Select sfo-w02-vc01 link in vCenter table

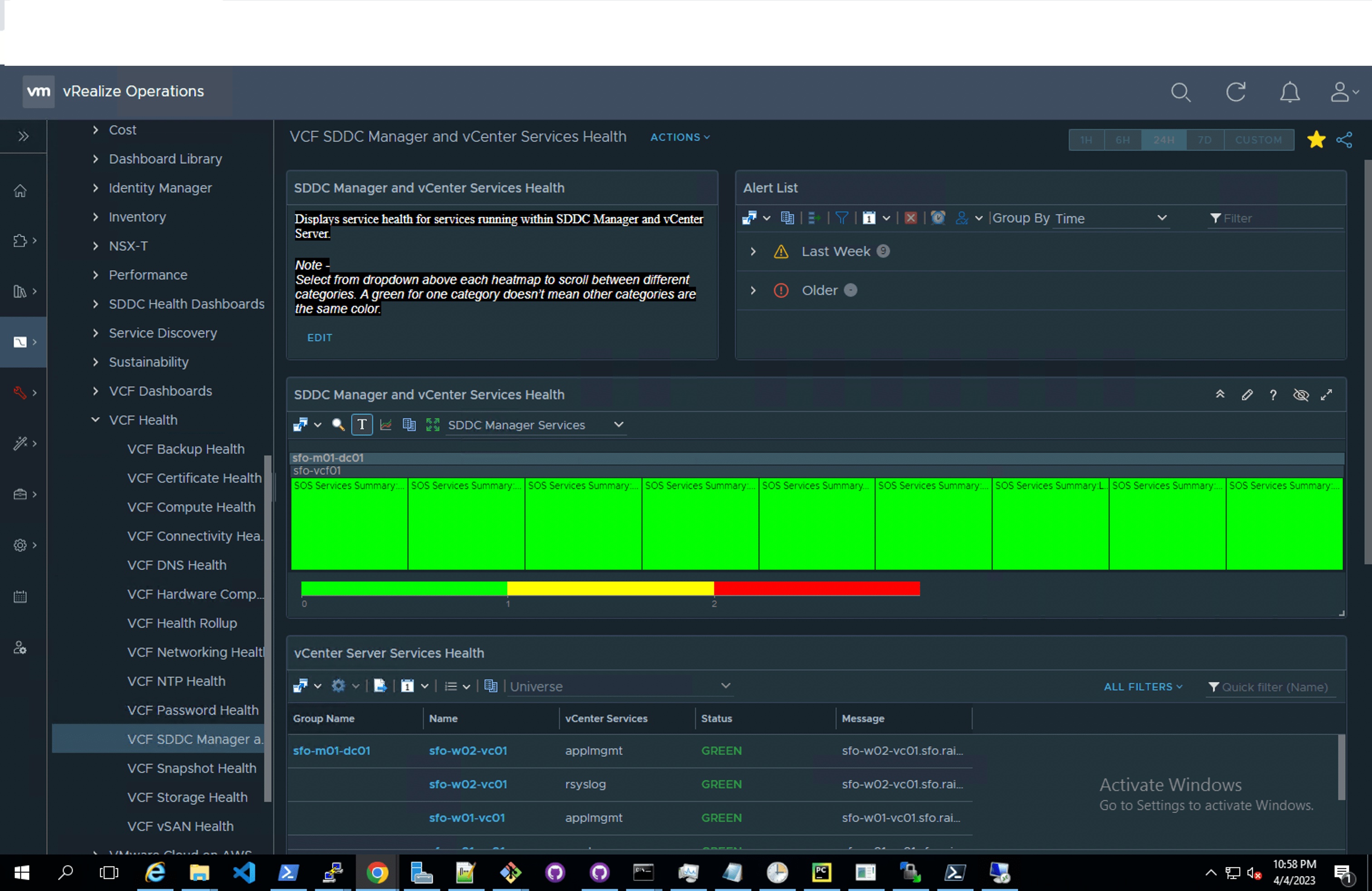(467, 750)
